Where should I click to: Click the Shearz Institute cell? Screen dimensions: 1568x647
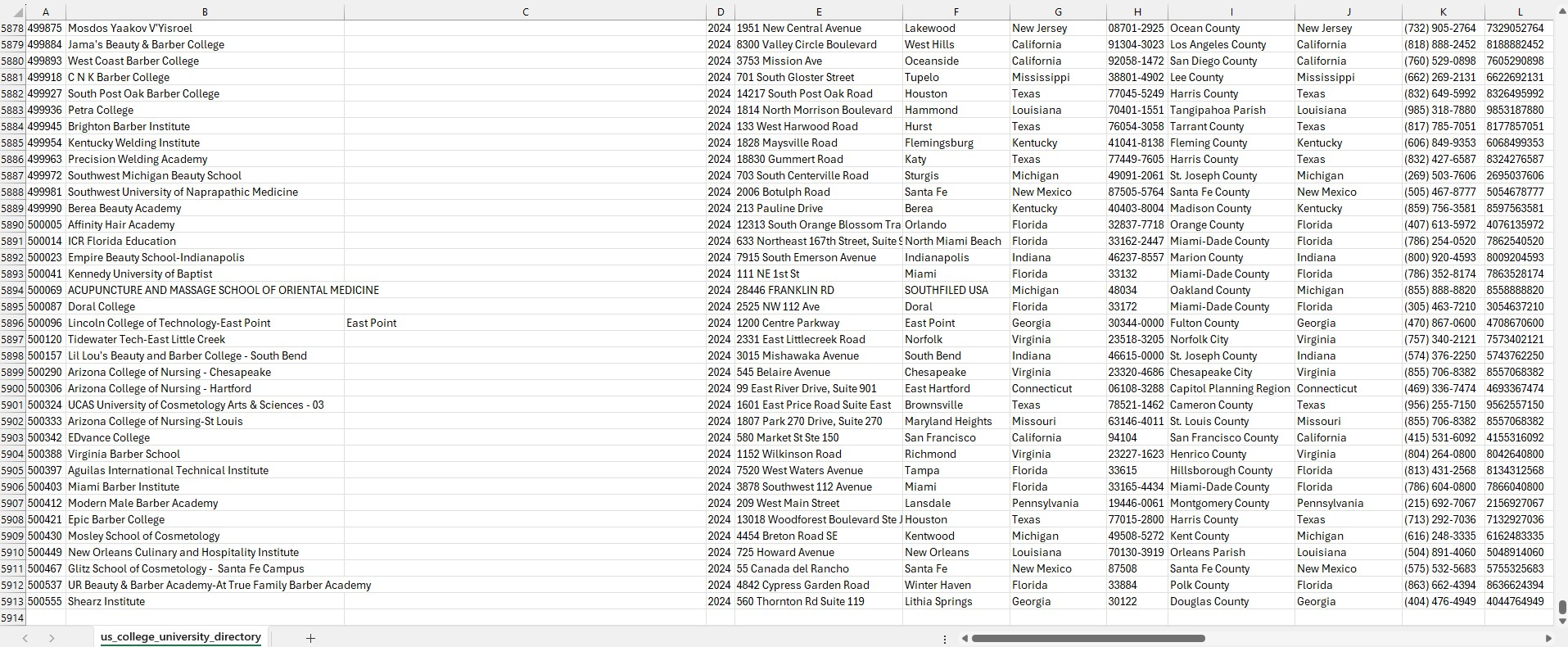[106, 601]
